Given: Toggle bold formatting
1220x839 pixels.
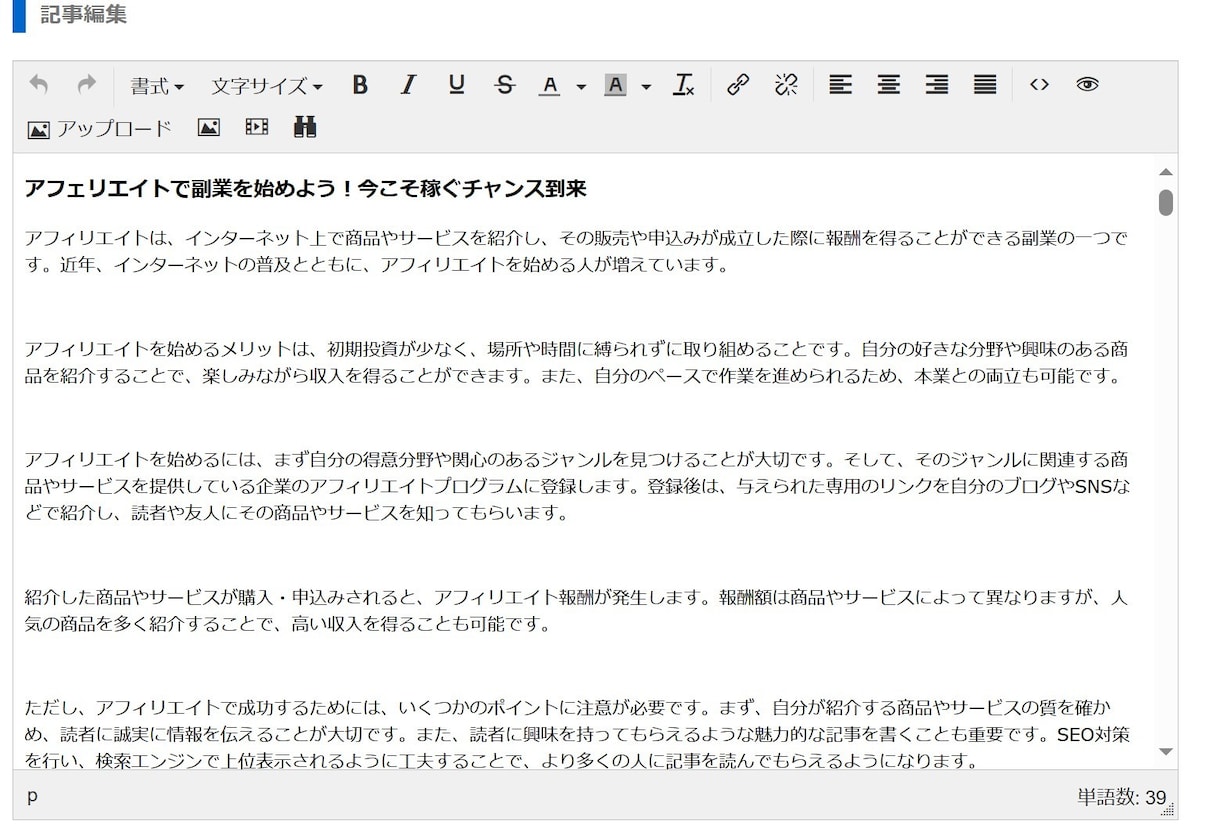Looking at the screenshot, I should click(x=360, y=85).
